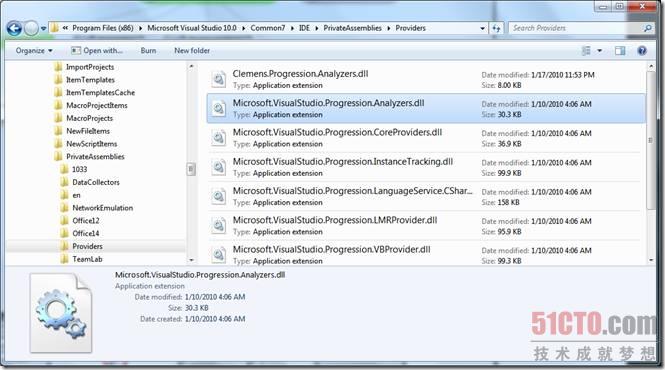Click the Progression.InstanceTracking.dll file icon

coord(219,167)
